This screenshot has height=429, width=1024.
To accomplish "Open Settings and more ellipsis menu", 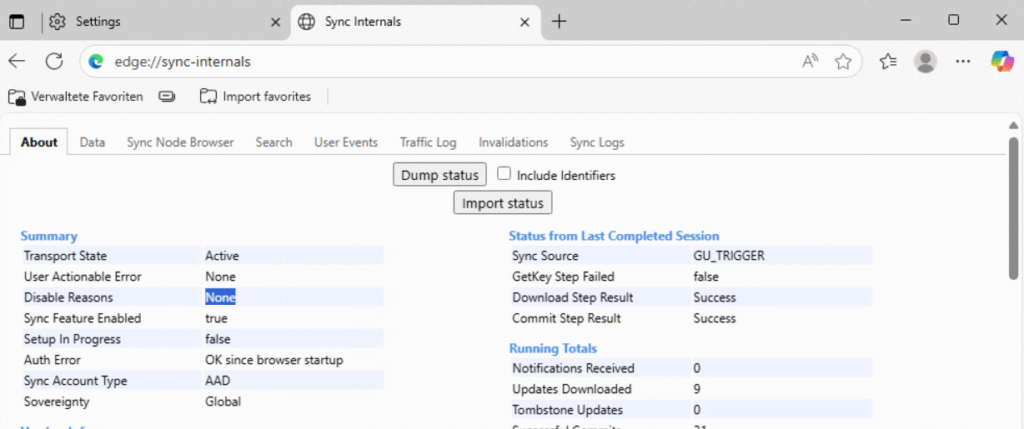I will 963,61.
